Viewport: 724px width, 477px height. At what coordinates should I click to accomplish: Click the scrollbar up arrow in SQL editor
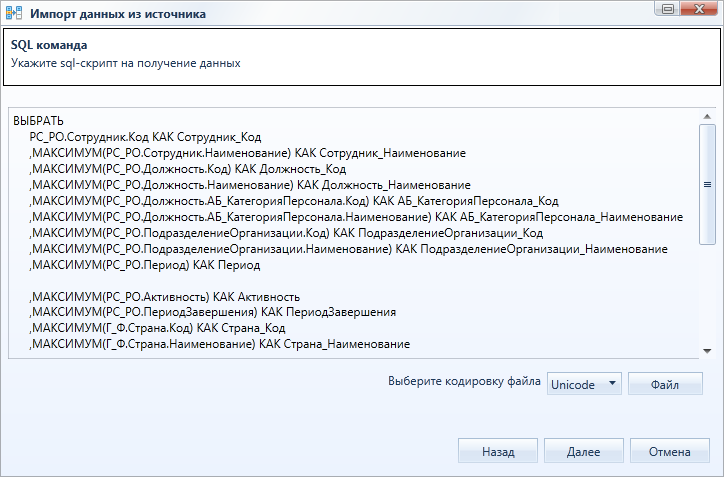point(707,116)
